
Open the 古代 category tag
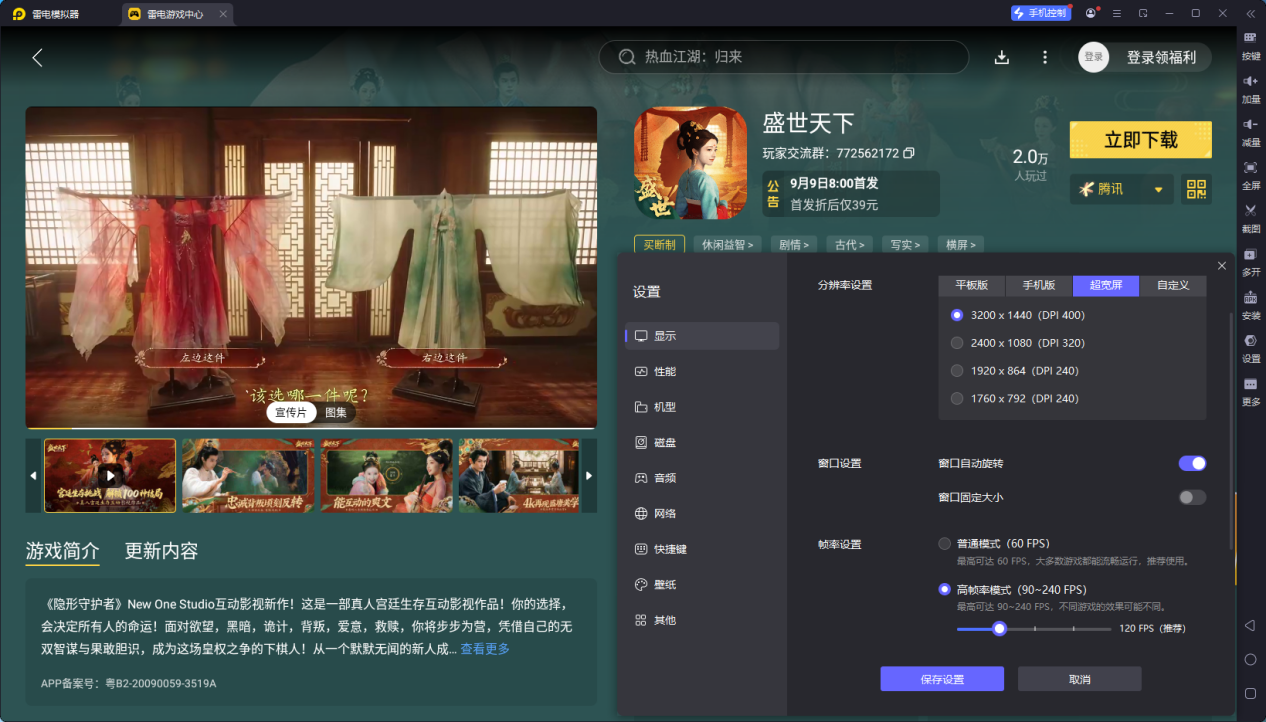point(850,244)
